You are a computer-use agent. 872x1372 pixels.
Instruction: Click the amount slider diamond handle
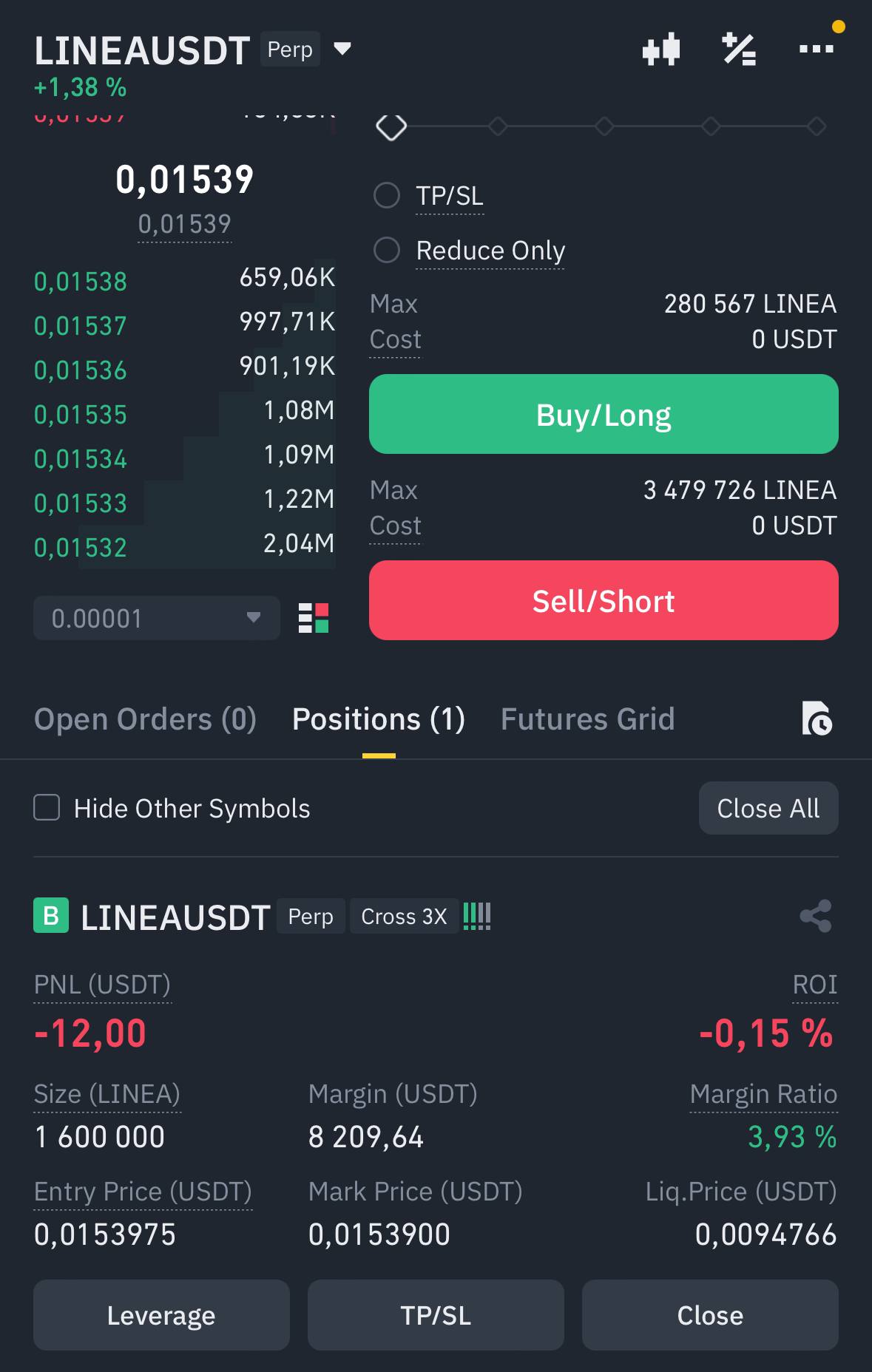coord(391,126)
